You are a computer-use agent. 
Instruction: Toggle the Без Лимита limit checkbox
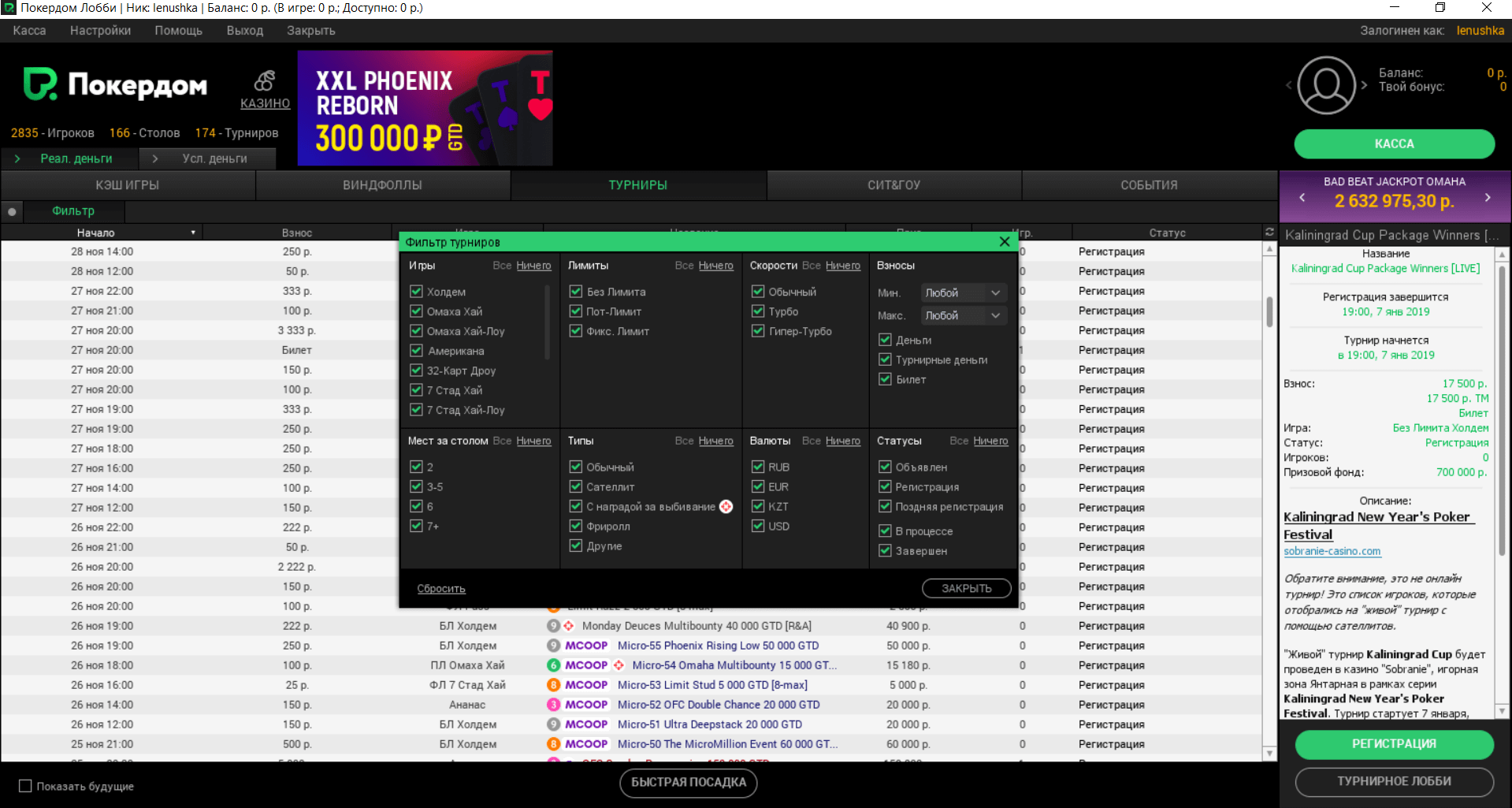pyautogui.click(x=576, y=292)
